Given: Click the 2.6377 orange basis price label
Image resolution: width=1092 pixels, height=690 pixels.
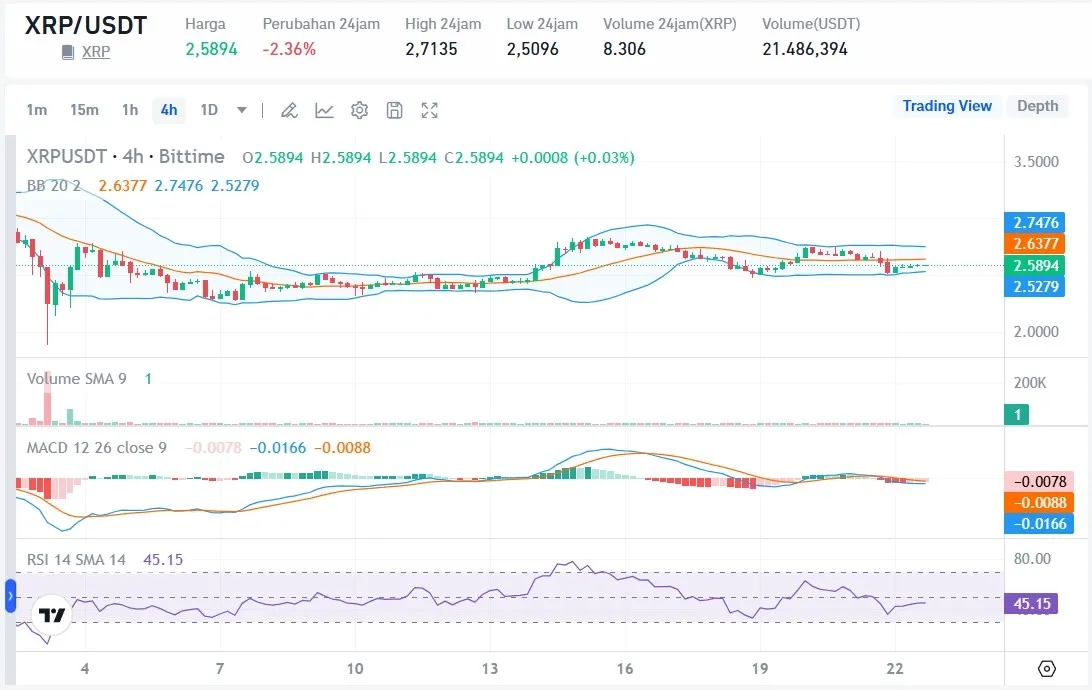Looking at the screenshot, I should click(x=1035, y=244).
